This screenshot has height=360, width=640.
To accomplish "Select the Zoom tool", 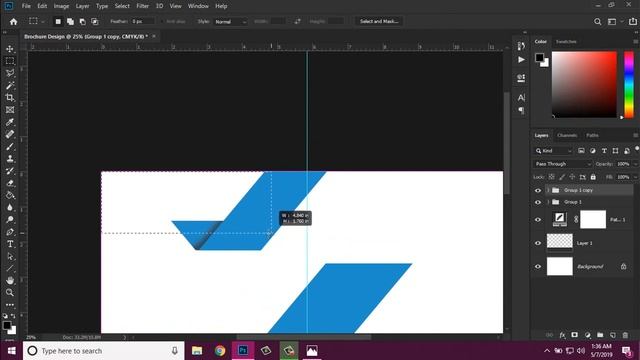I will pyautogui.click(x=10, y=293).
